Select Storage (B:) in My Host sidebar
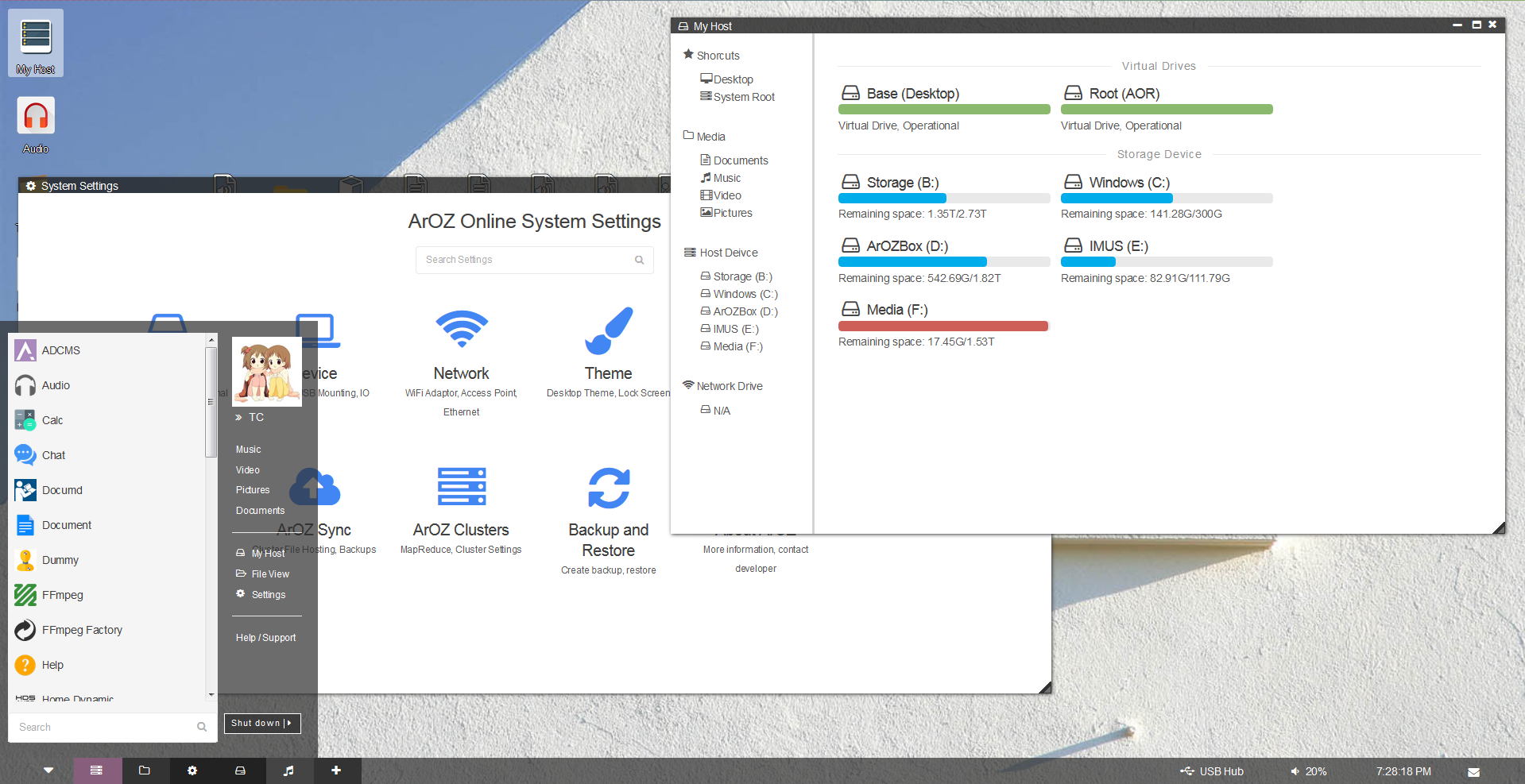Image resolution: width=1525 pixels, height=784 pixels. tap(736, 276)
